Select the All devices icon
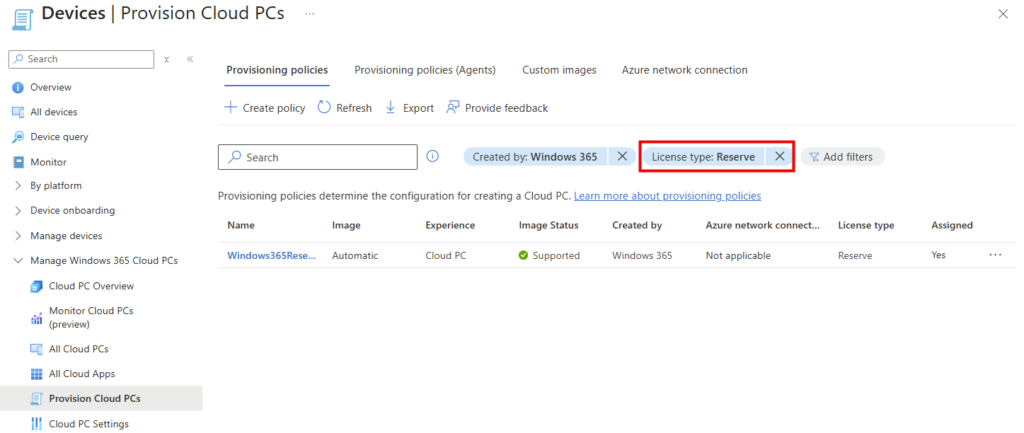This screenshot has height=433, width=1024. tap(18, 112)
